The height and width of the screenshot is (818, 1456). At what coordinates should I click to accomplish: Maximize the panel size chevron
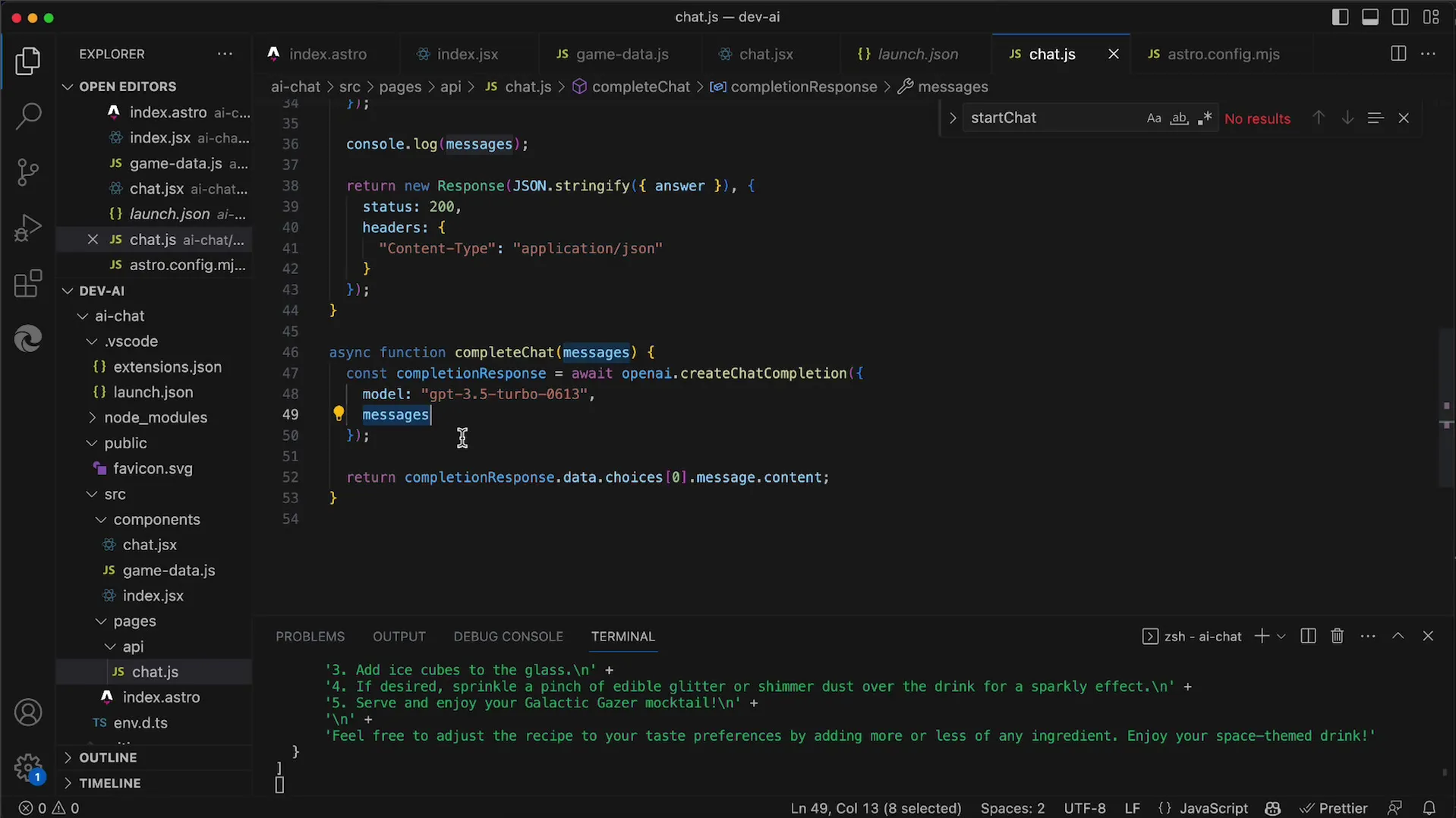tap(1398, 636)
